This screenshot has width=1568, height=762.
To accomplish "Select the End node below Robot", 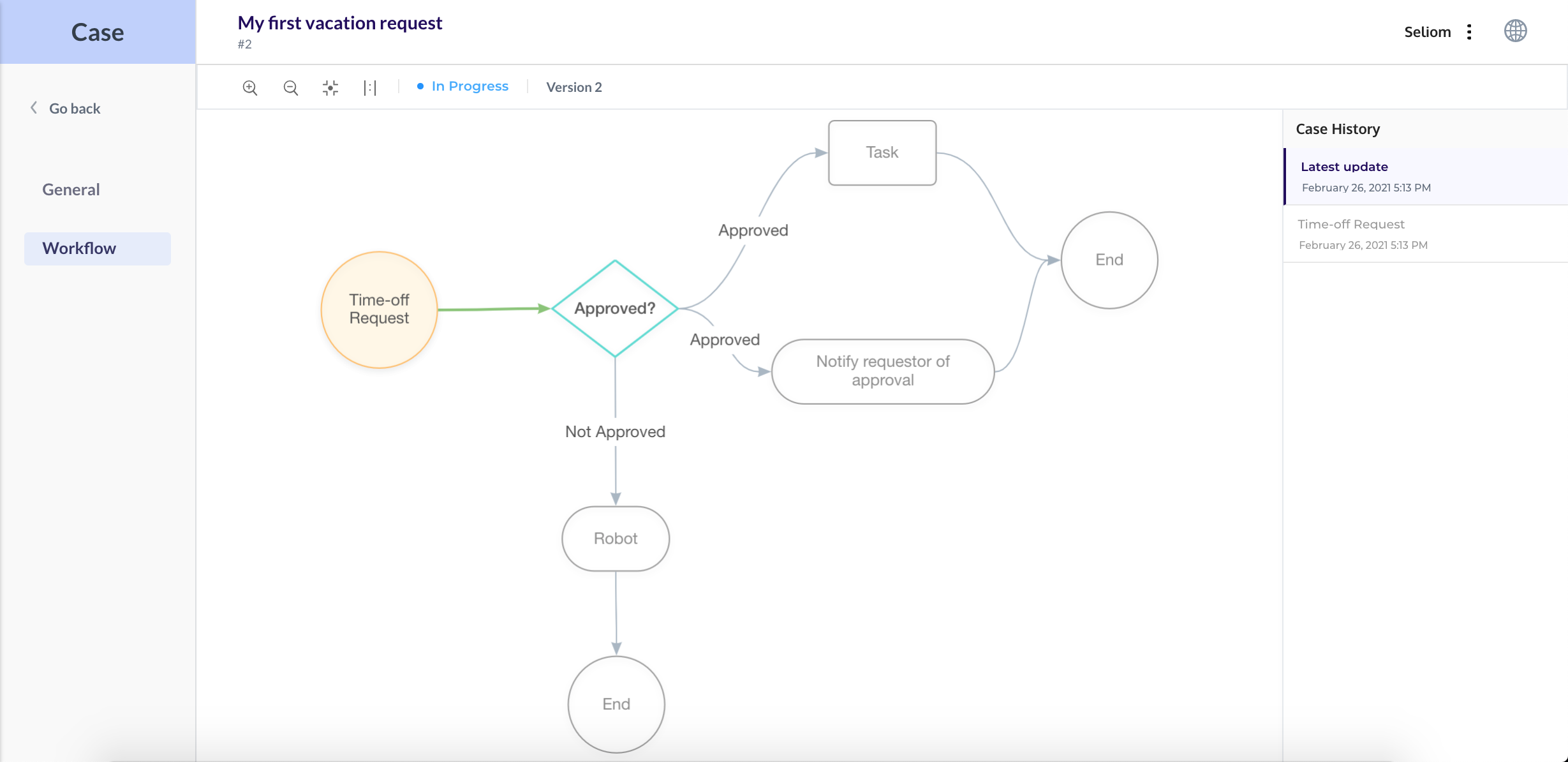I will [x=616, y=704].
